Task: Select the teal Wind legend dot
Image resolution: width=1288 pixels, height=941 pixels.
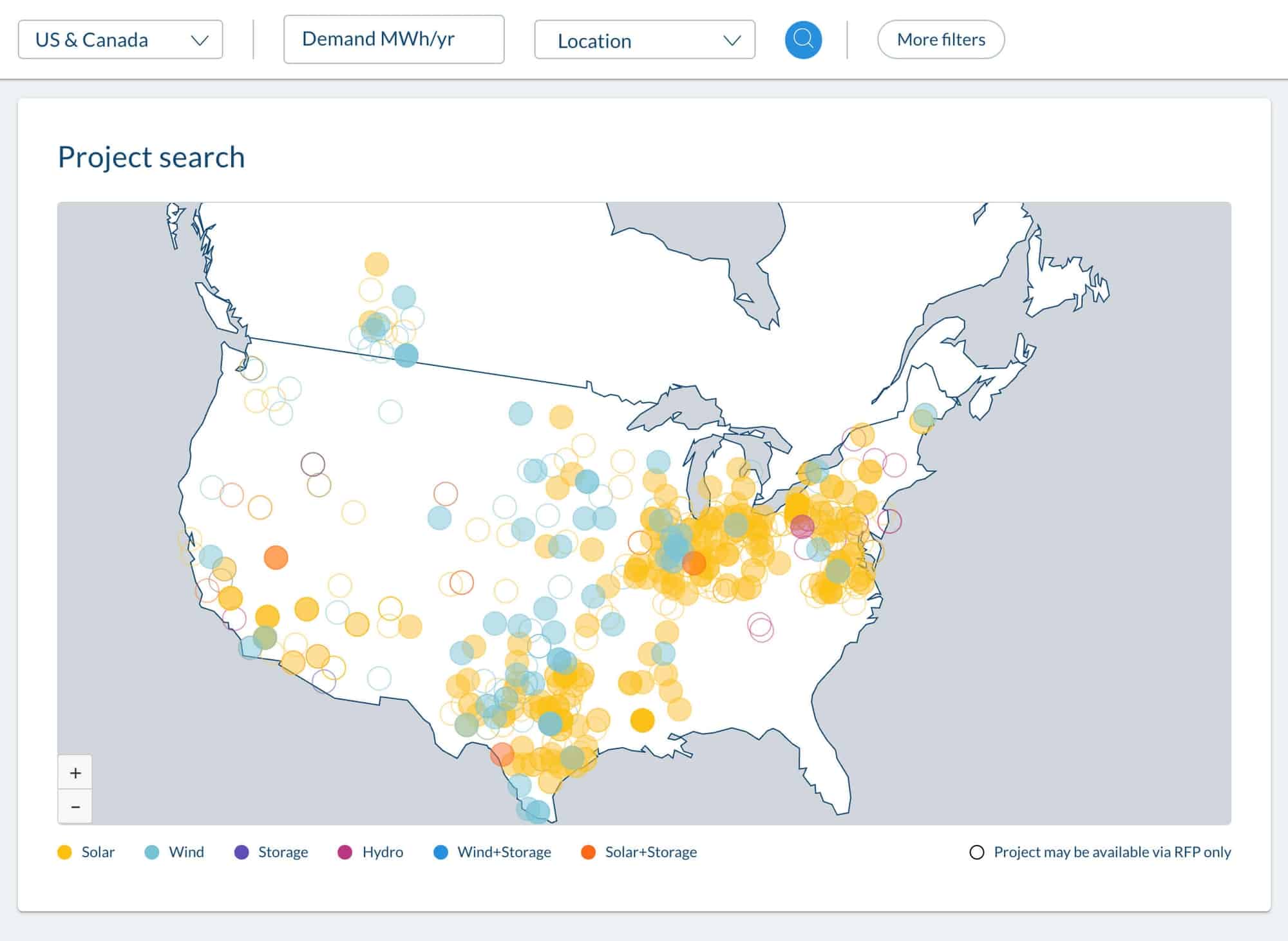Action: tap(153, 851)
